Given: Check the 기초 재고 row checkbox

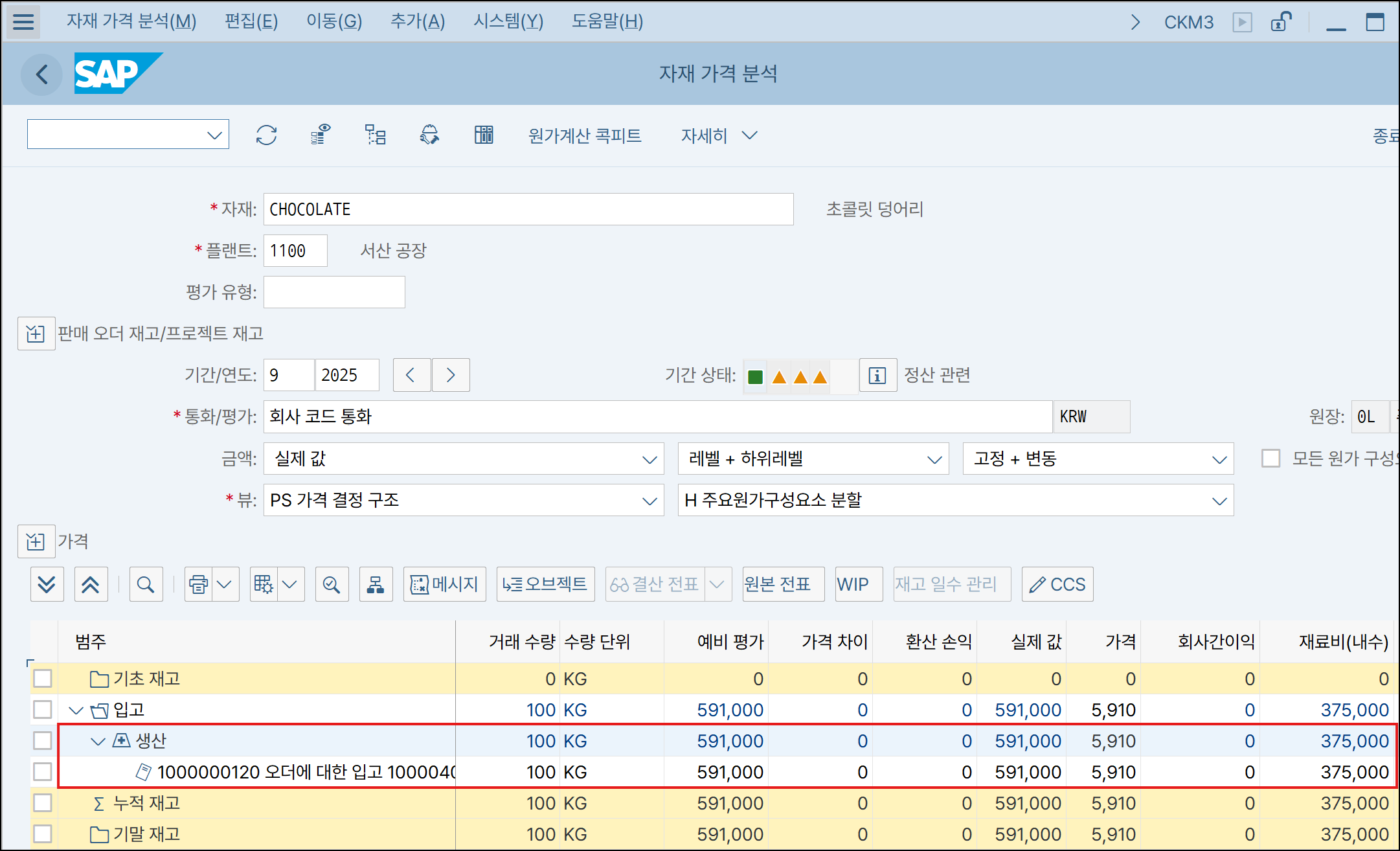Looking at the screenshot, I should [43, 678].
